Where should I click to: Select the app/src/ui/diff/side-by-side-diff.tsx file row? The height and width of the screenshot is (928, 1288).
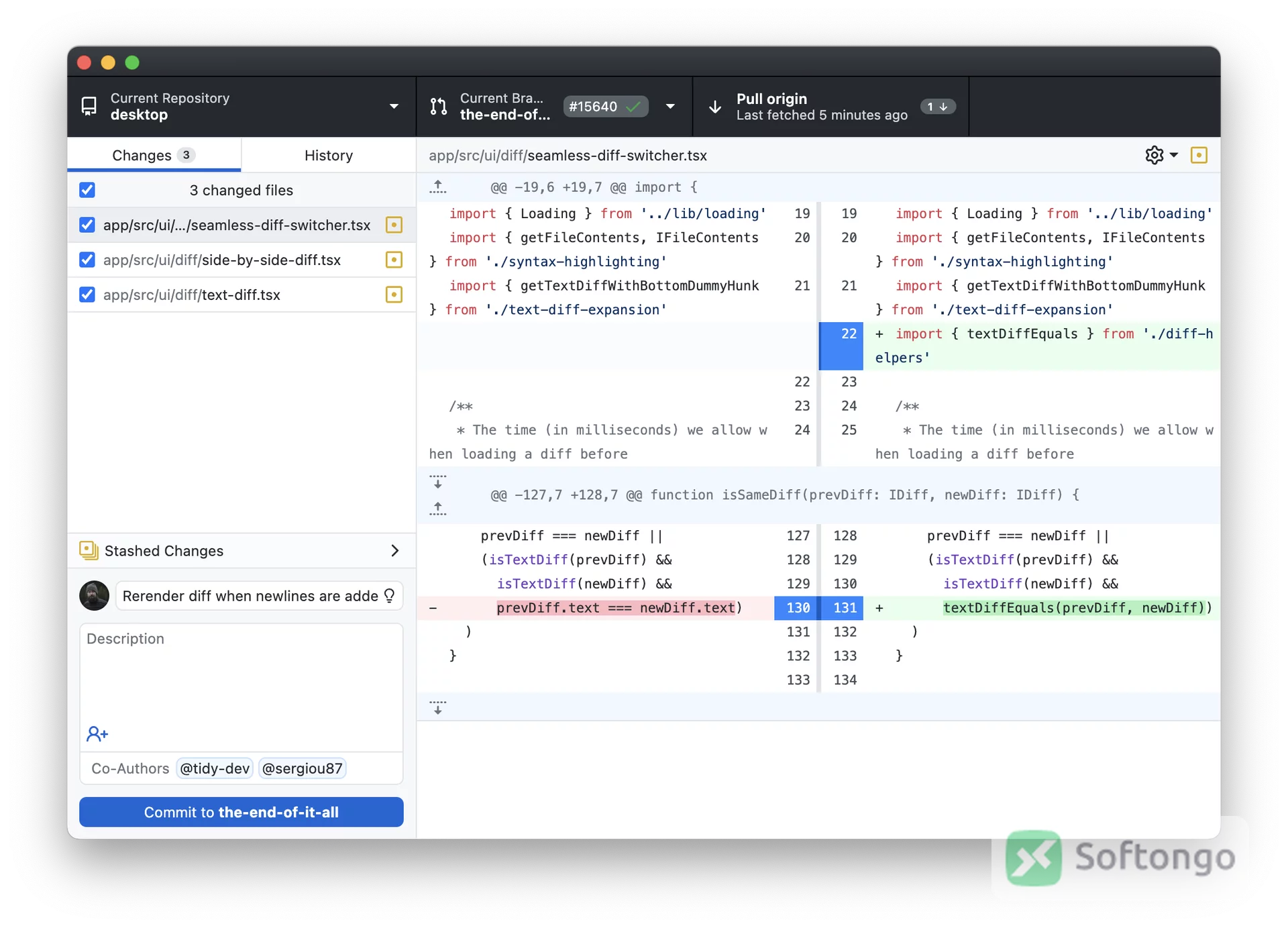point(241,260)
